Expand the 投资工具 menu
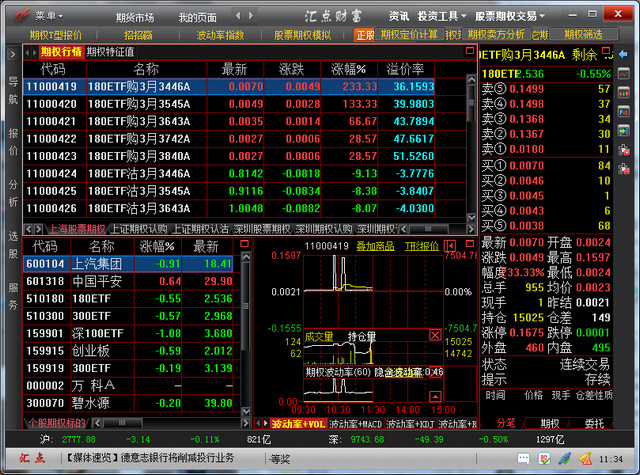Viewport: 640px width, 475px height. pyautogui.click(x=440, y=16)
